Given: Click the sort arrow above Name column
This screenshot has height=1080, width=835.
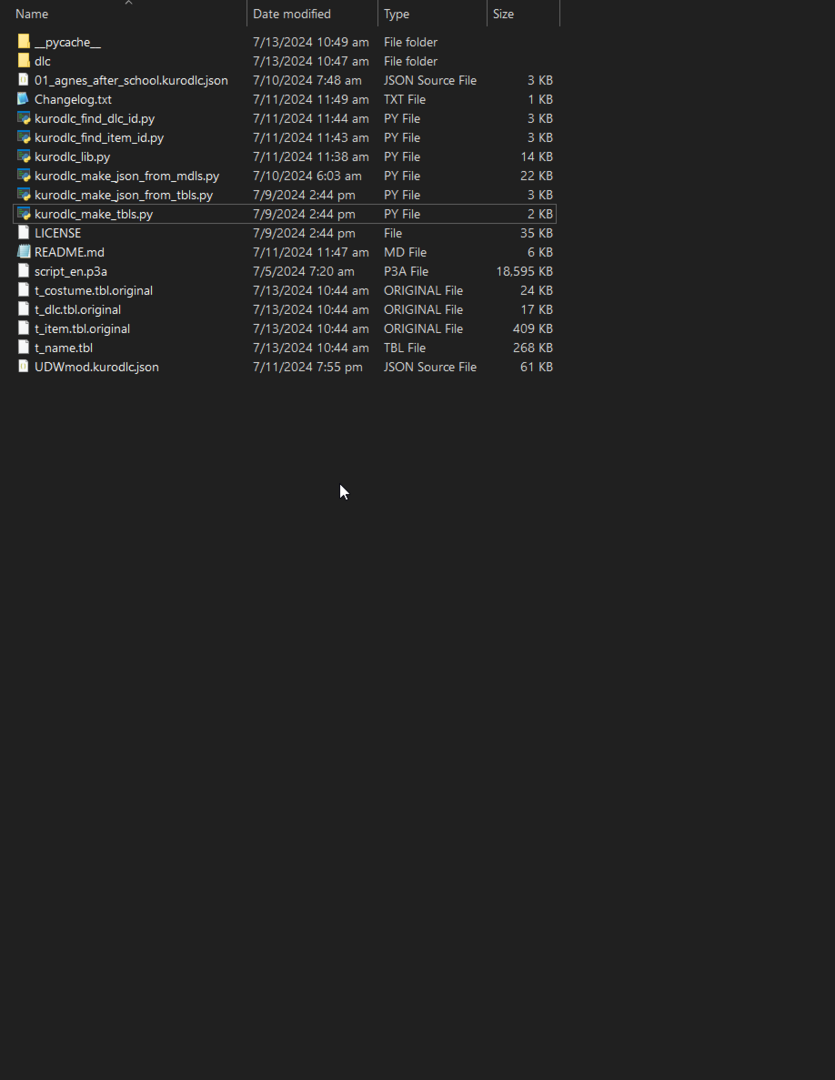Looking at the screenshot, I should [x=128, y=3].
